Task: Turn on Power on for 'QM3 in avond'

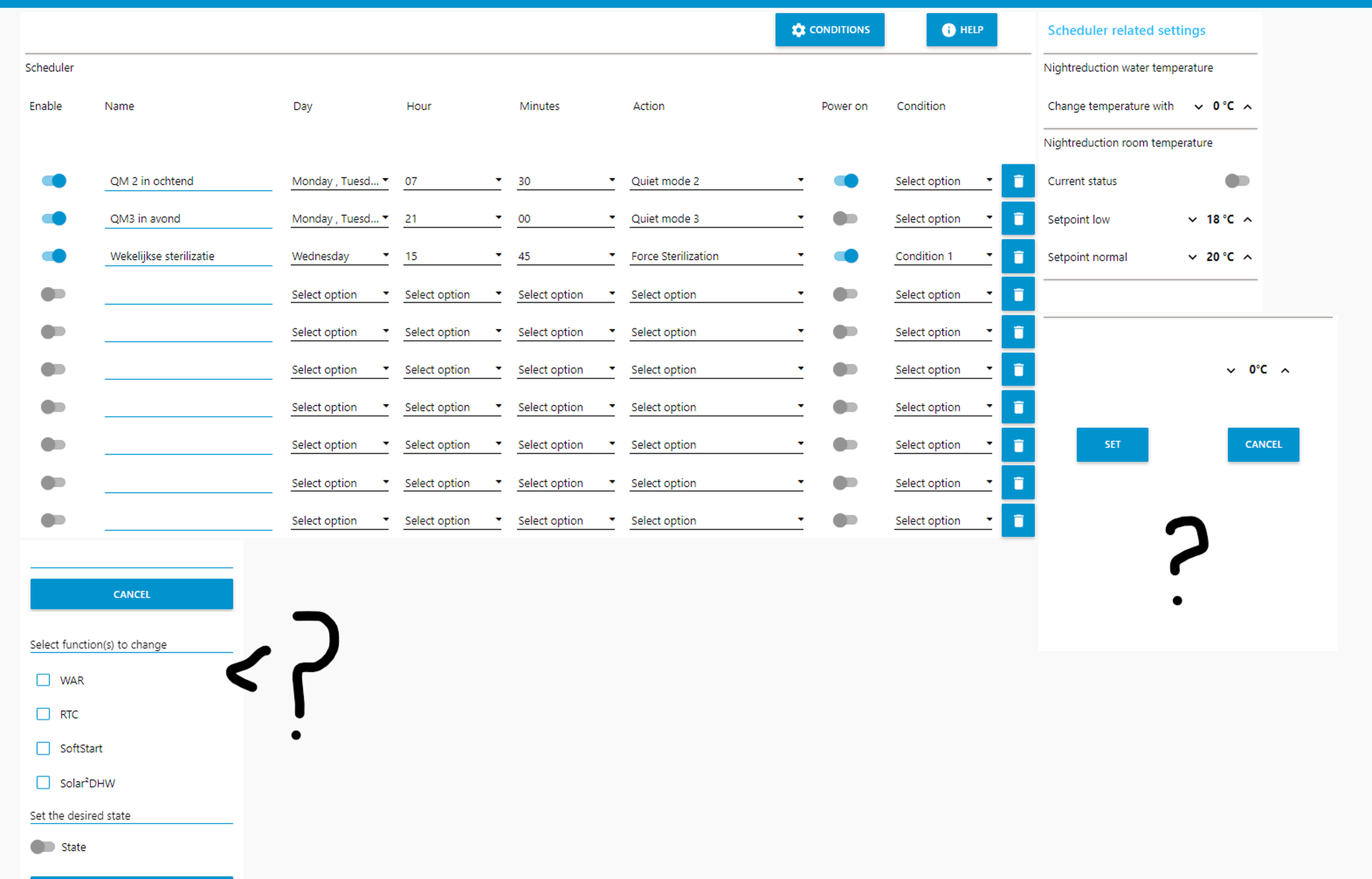Action: (x=845, y=219)
